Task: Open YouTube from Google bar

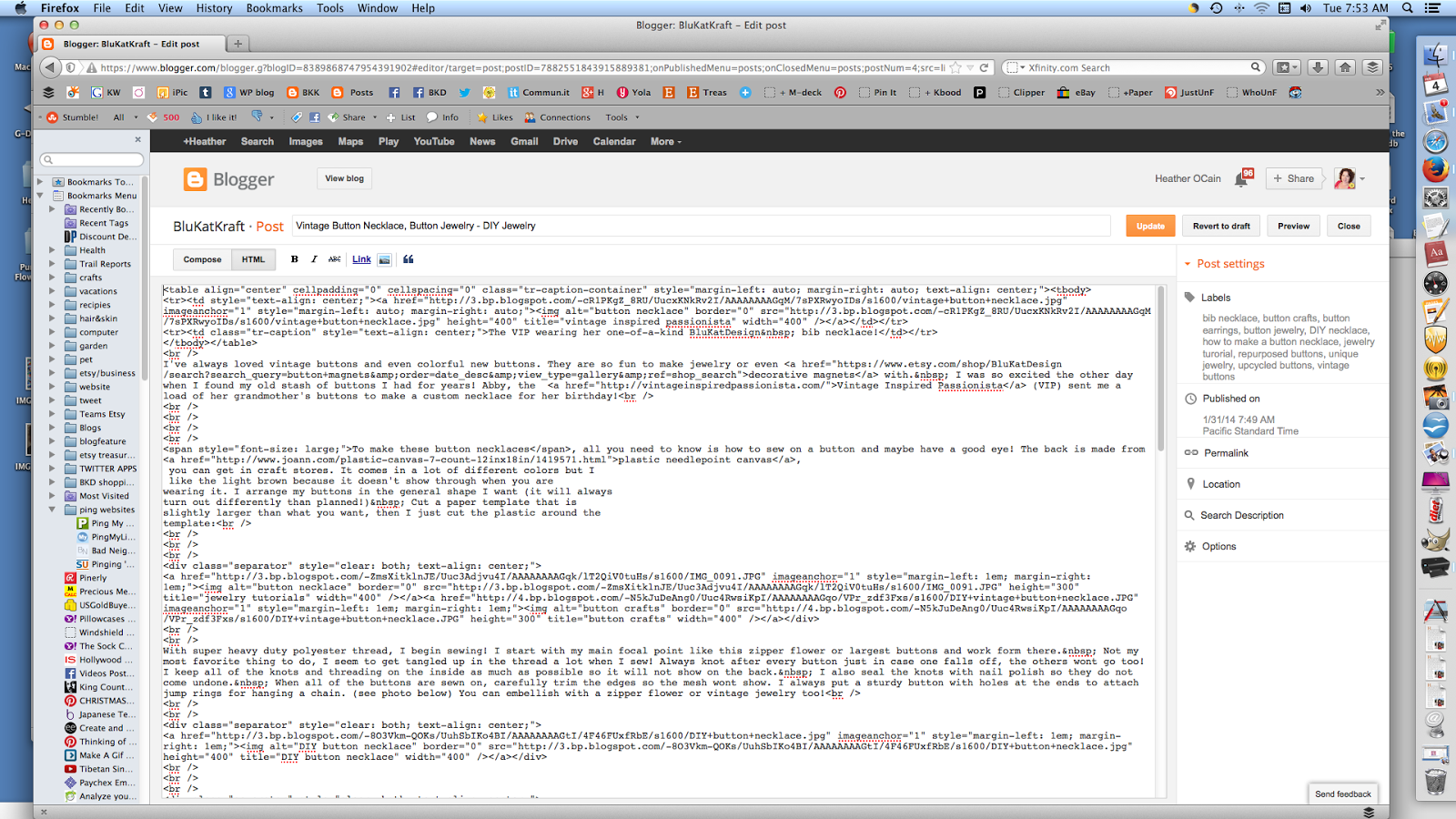Action: click(434, 142)
